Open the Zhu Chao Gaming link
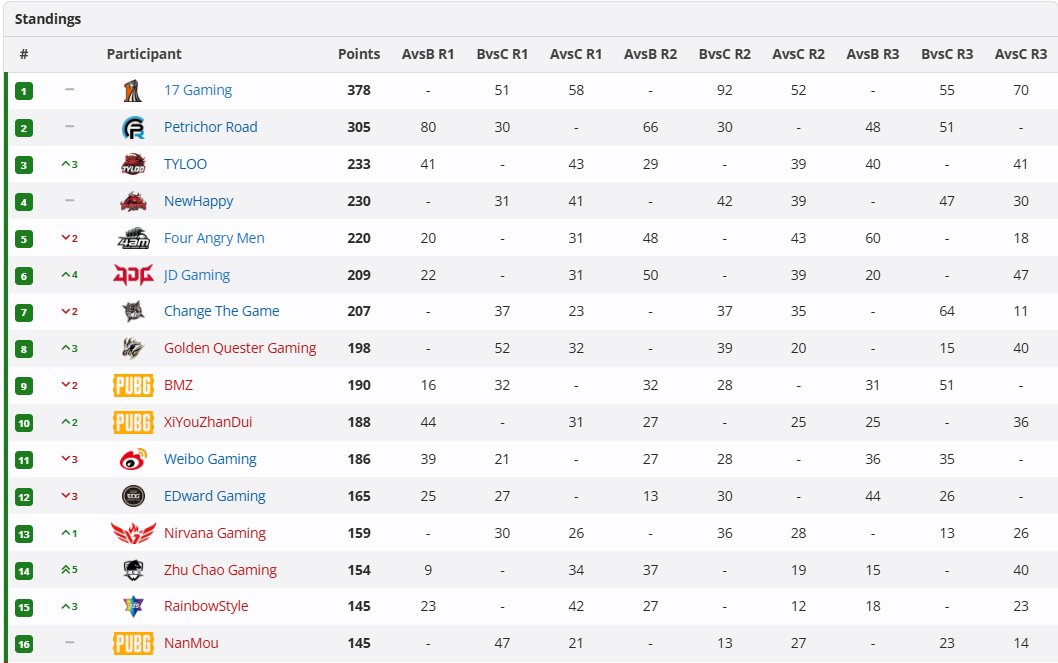1058x663 pixels. tap(220, 571)
